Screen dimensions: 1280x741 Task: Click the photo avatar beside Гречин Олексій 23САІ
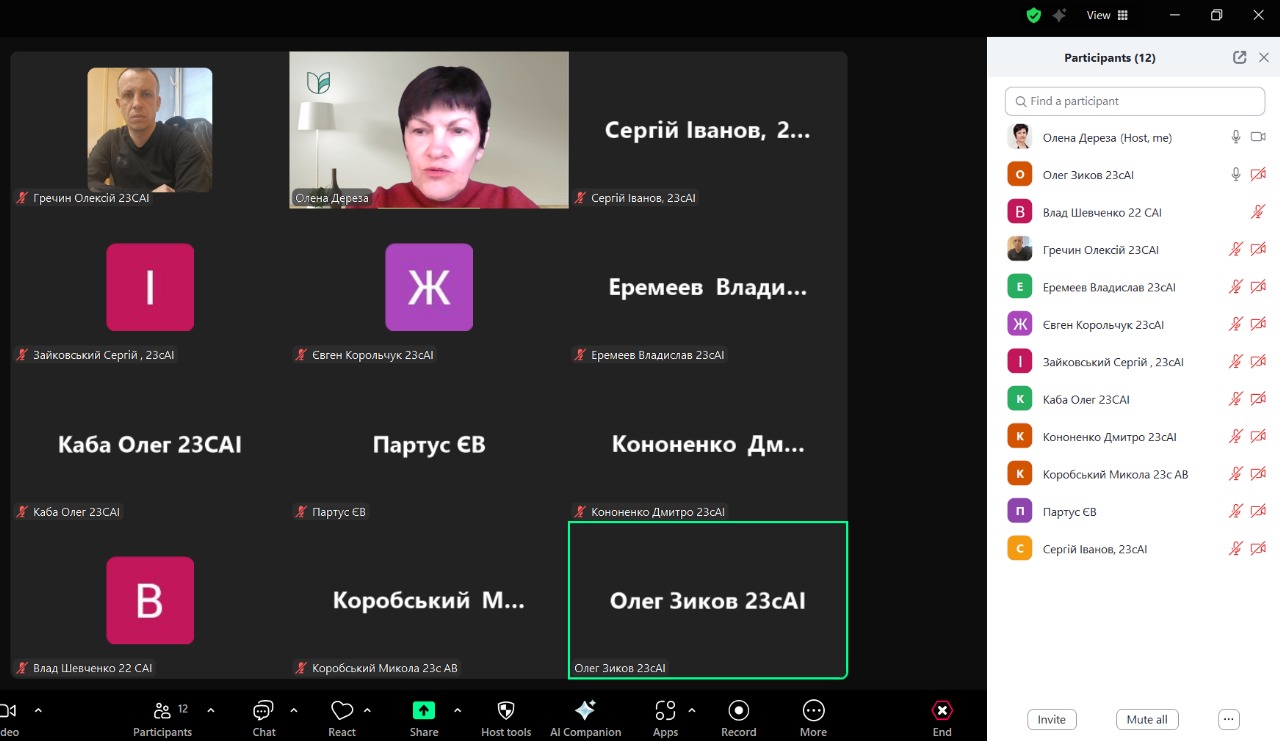[x=1019, y=249]
